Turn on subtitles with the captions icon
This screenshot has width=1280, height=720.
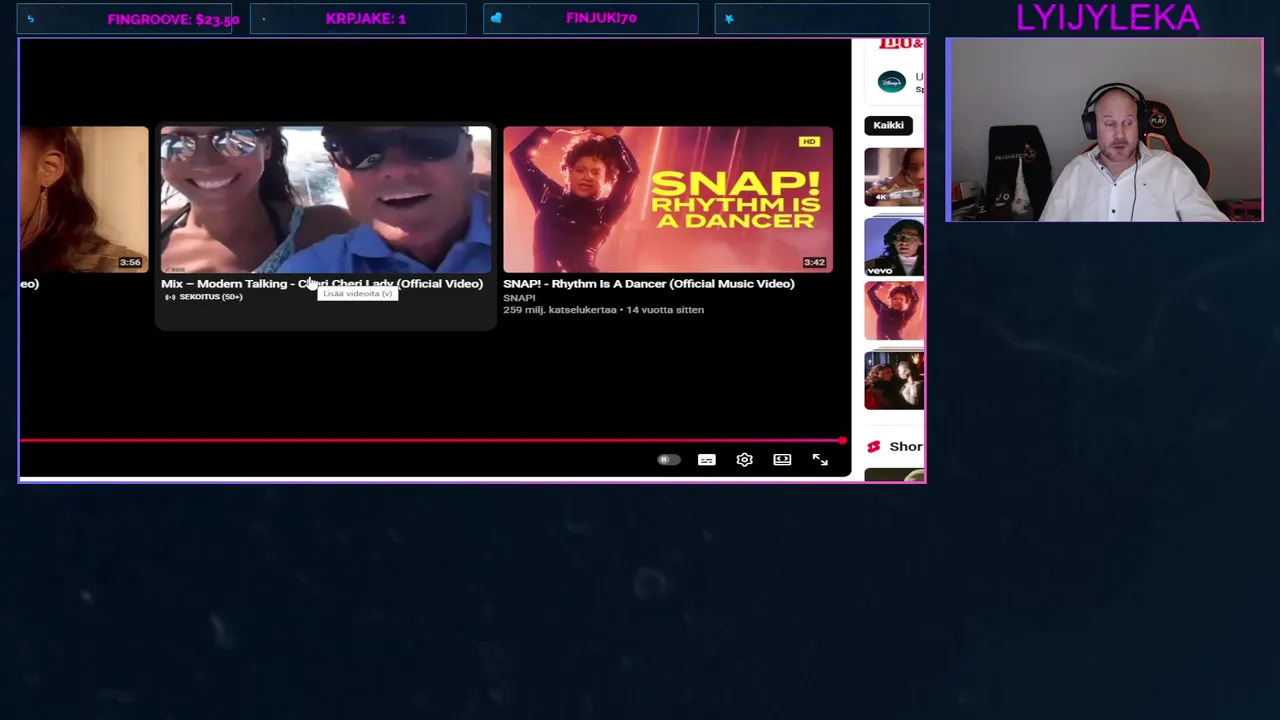coord(707,460)
